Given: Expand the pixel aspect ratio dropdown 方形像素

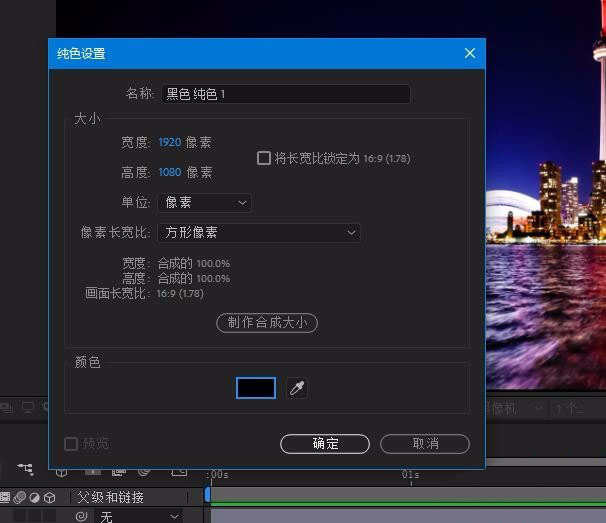Looking at the screenshot, I should click(x=259, y=233).
